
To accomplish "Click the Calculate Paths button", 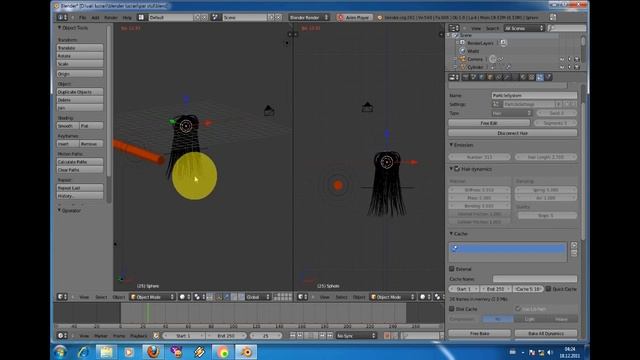I will click(x=80, y=162).
